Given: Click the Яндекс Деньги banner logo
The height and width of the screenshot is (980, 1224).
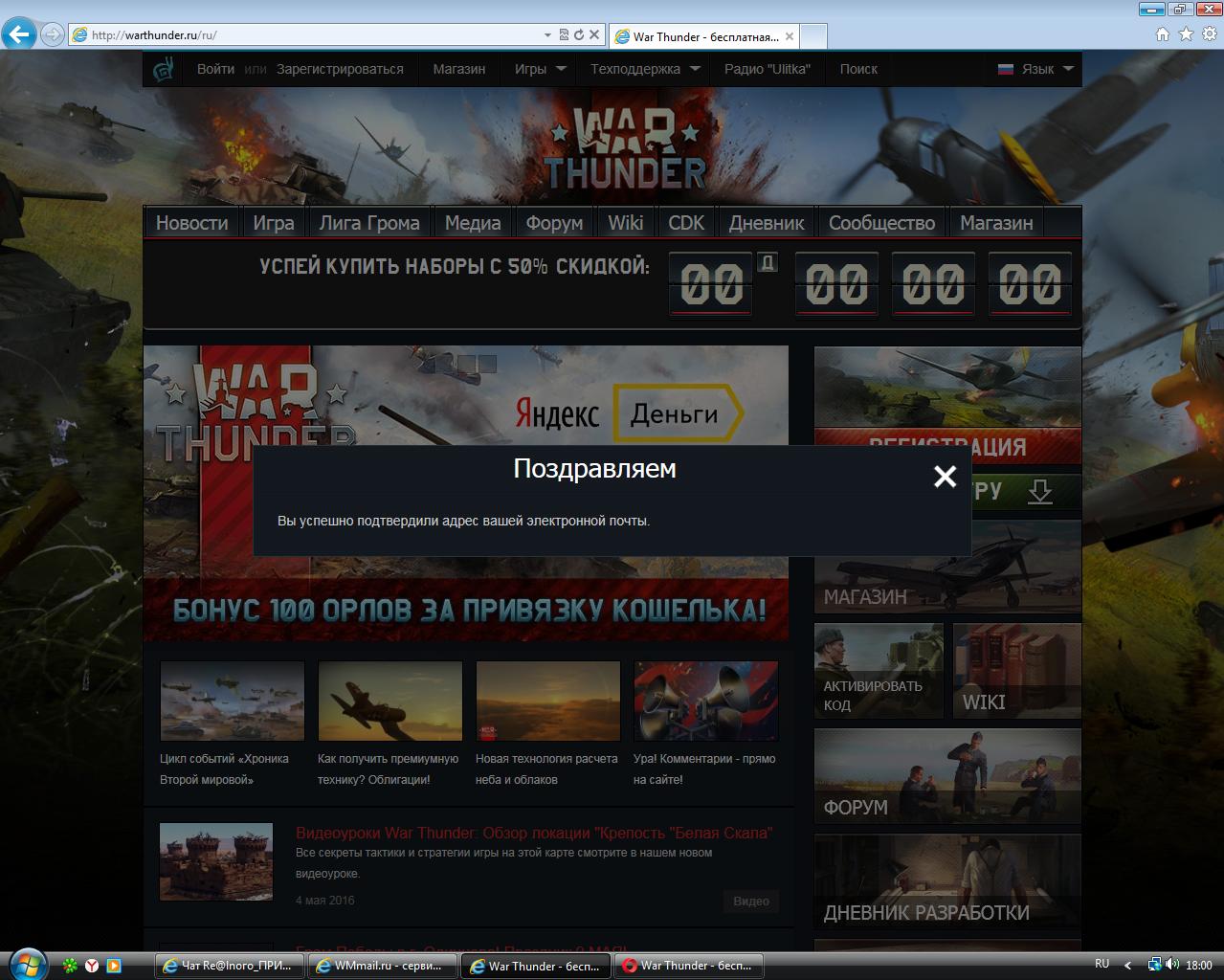Looking at the screenshot, I should [629, 413].
